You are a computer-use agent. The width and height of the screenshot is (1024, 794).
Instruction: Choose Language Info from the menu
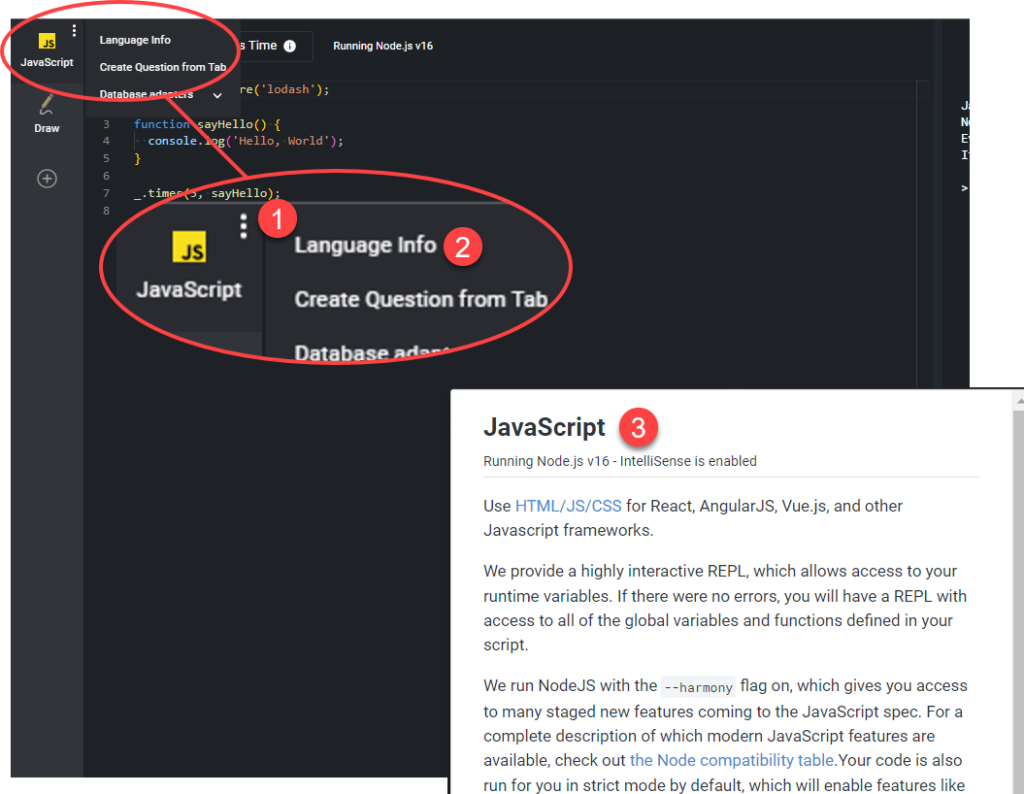tap(135, 40)
